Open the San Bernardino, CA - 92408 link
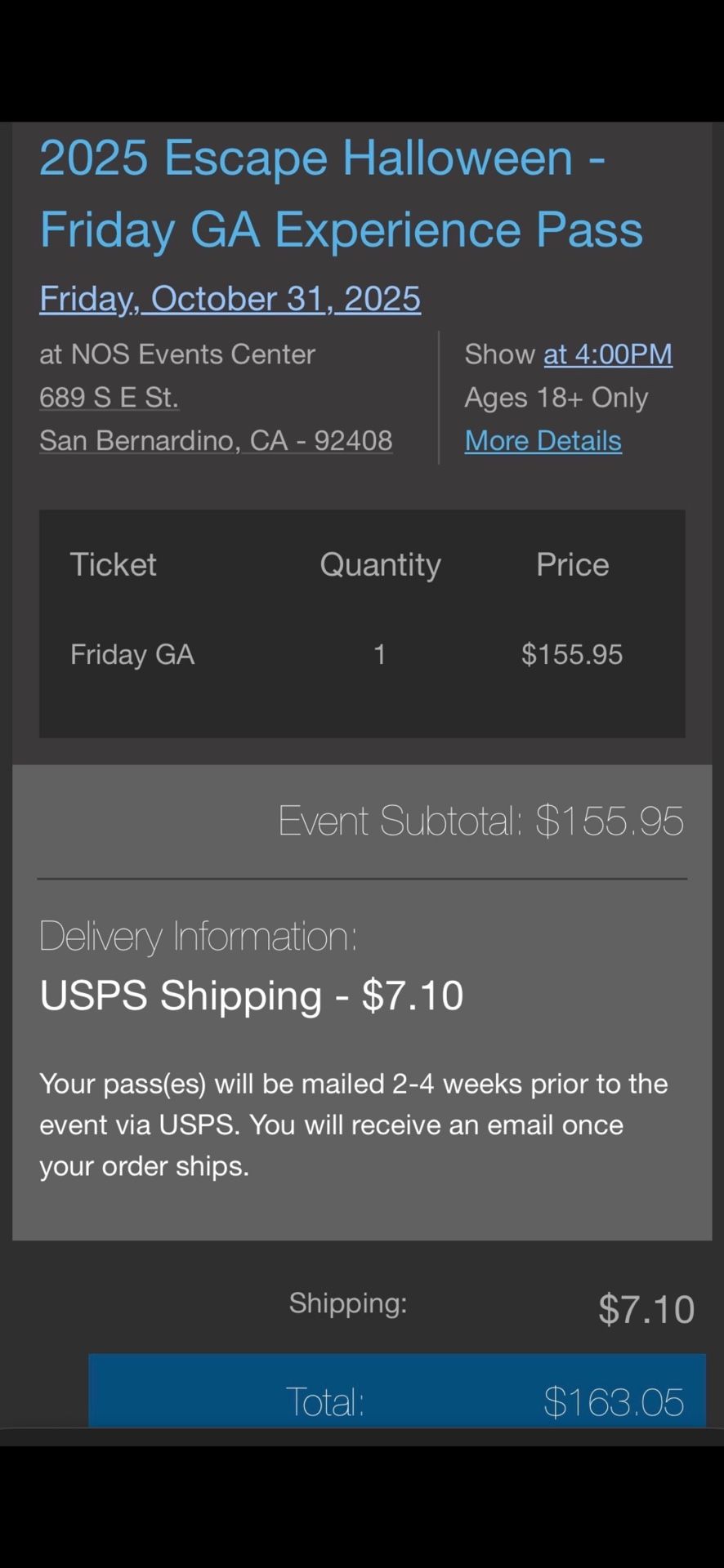 [x=216, y=441]
